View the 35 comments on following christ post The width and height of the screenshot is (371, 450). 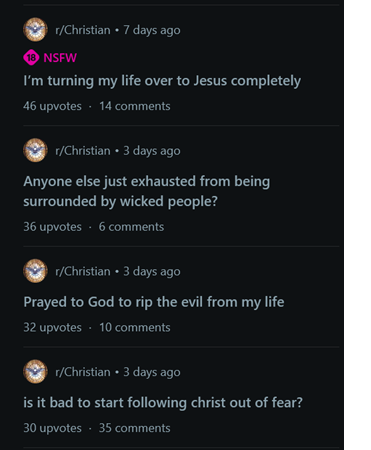coord(135,428)
